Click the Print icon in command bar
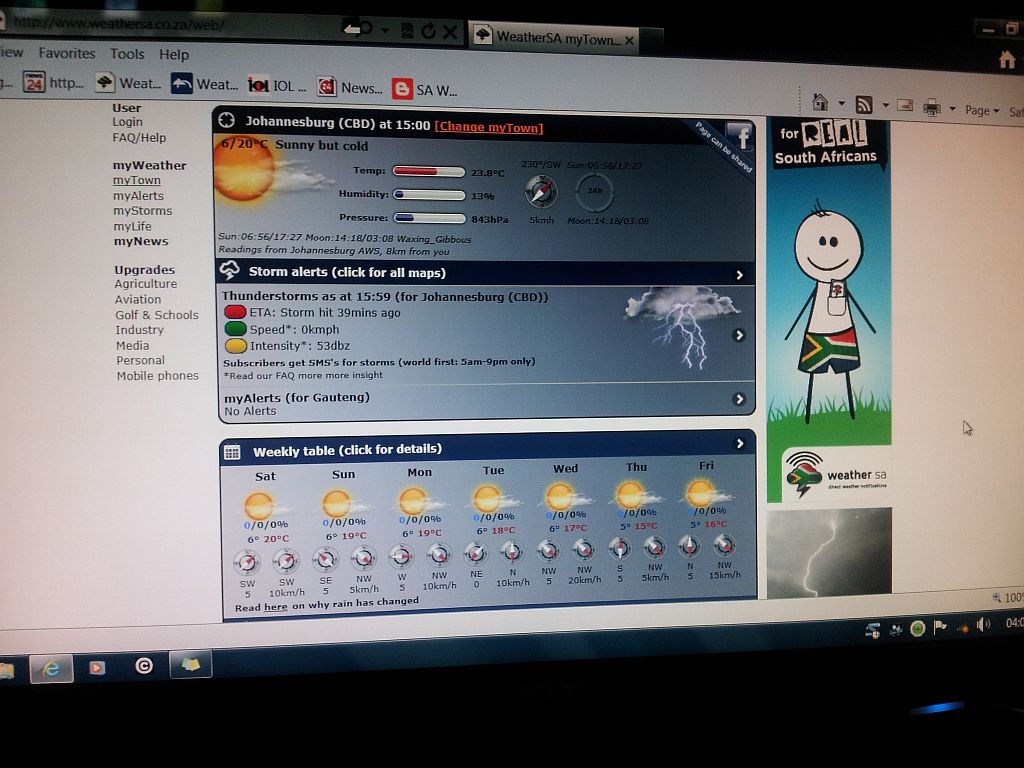 coord(932,108)
